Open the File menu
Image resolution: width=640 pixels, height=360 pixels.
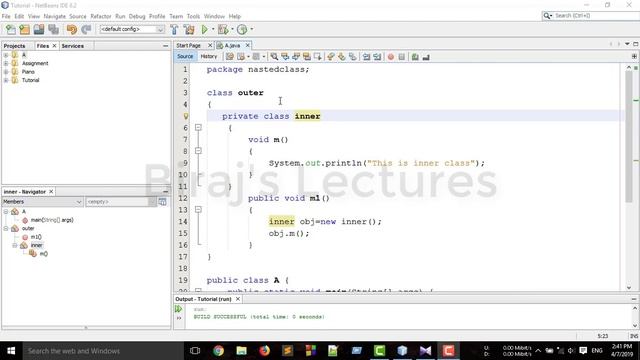pos(6,16)
